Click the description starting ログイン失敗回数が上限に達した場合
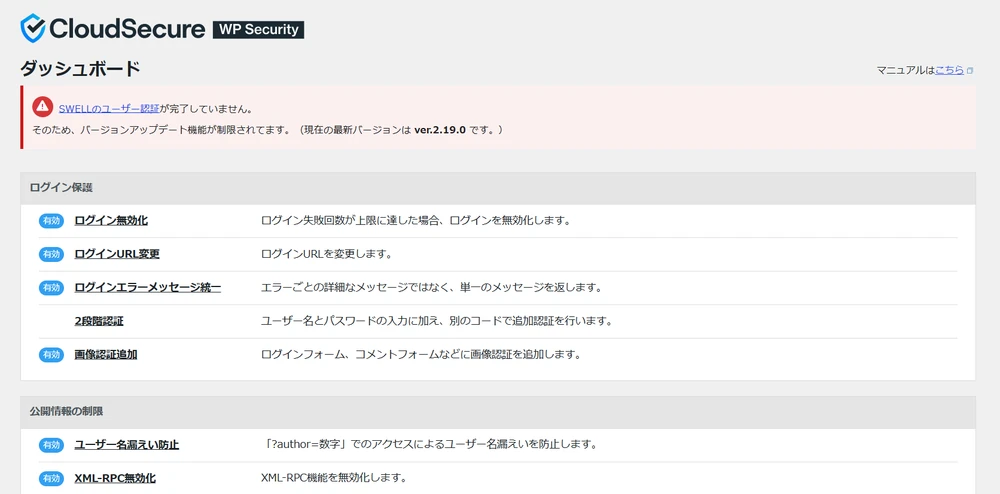 pos(415,221)
